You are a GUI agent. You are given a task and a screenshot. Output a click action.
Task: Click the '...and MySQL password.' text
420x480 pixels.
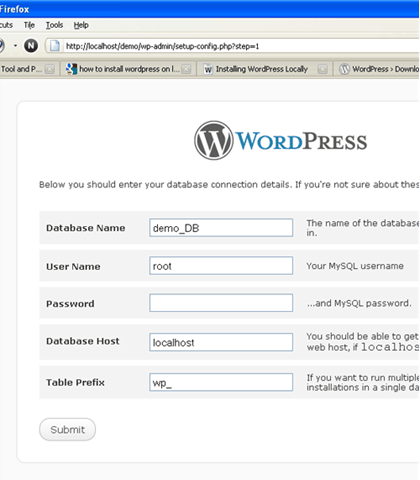point(359,303)
